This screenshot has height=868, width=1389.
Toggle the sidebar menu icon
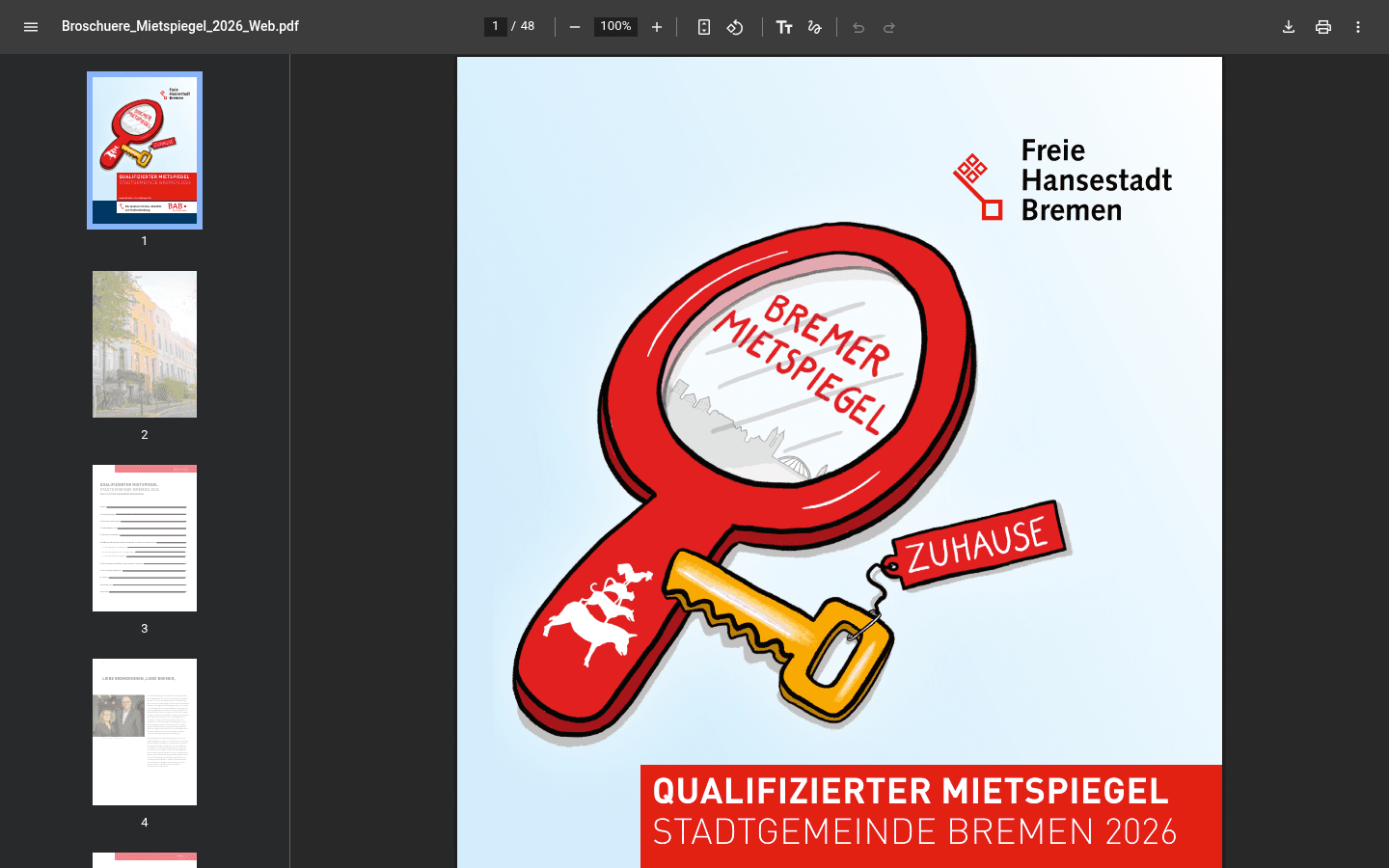(x=31, y=27)
